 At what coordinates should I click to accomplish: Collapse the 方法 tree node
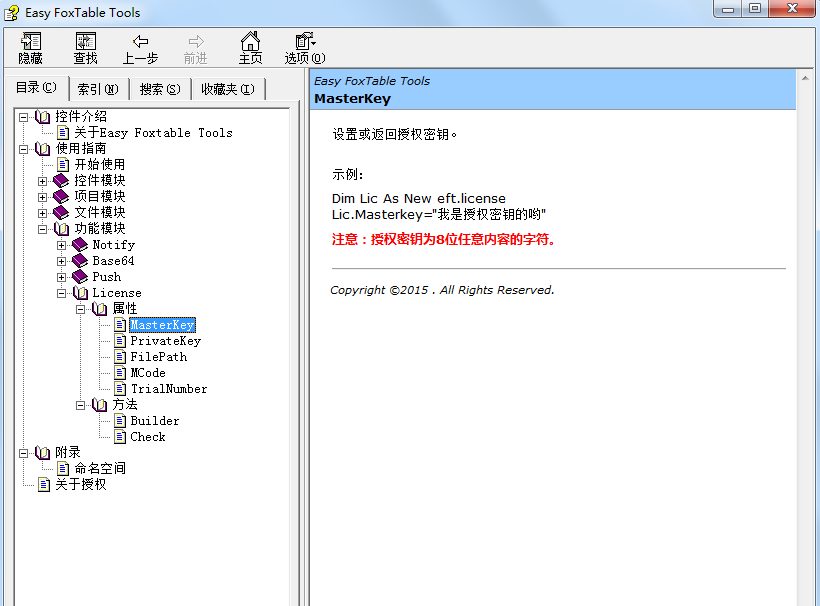[81, 405]
